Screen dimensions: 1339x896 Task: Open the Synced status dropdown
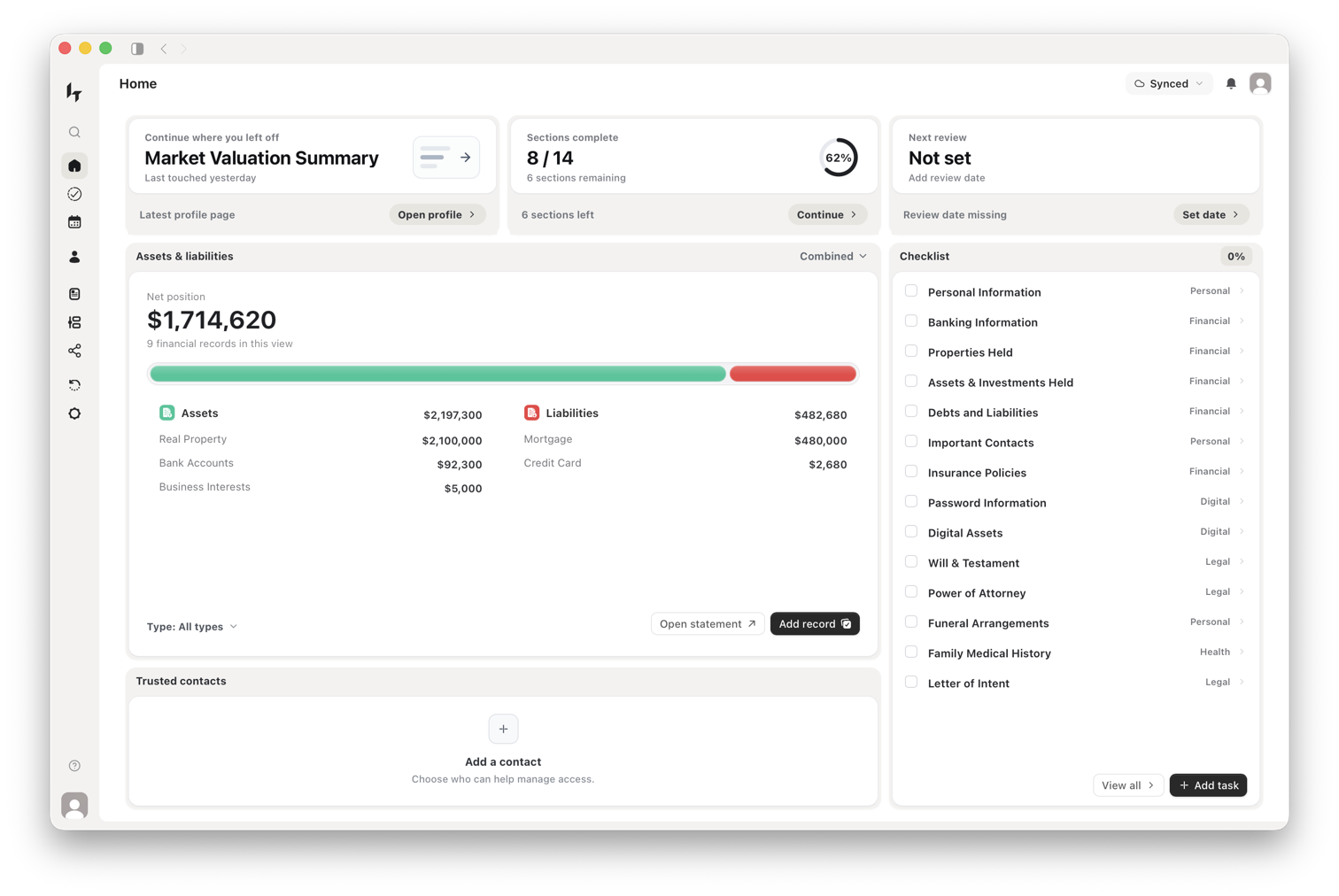point(1169,84)
